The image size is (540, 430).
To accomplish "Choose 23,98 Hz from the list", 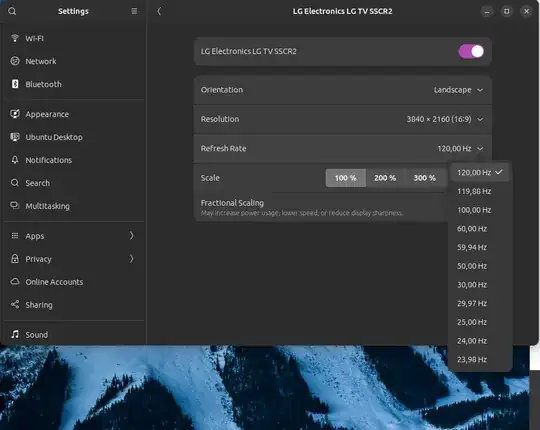I will [480, 359].
